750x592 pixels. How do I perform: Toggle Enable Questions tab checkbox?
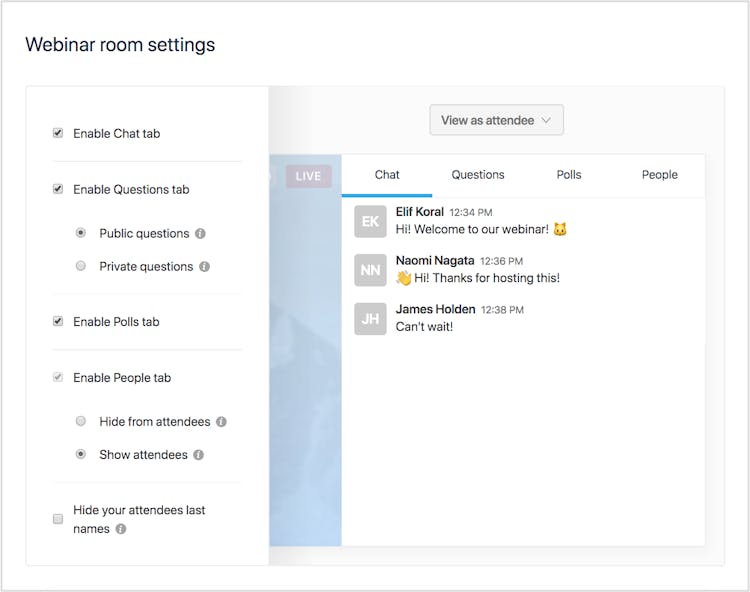click(58, 189)
